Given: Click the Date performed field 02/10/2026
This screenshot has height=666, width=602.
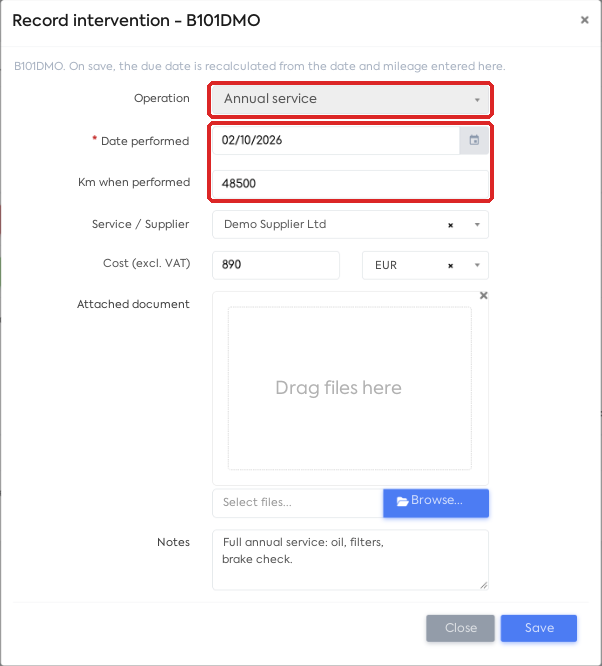Looking at the screenshot, I should click(336, 140).
